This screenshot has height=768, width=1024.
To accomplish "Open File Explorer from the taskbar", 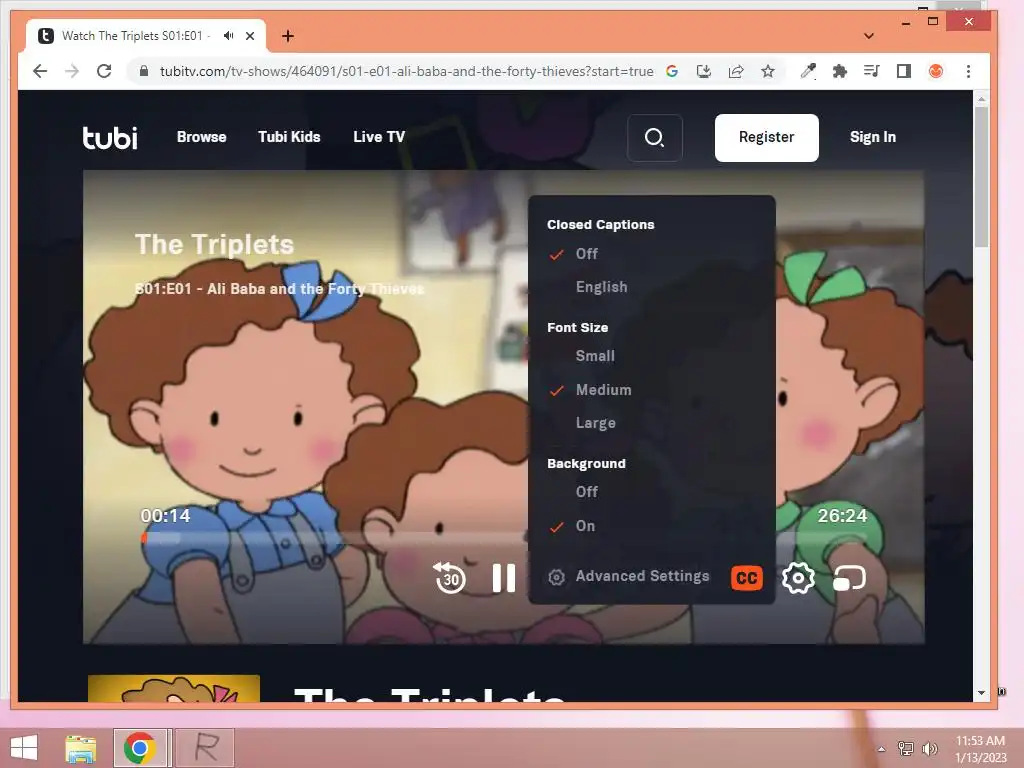I will pos(80,748).
